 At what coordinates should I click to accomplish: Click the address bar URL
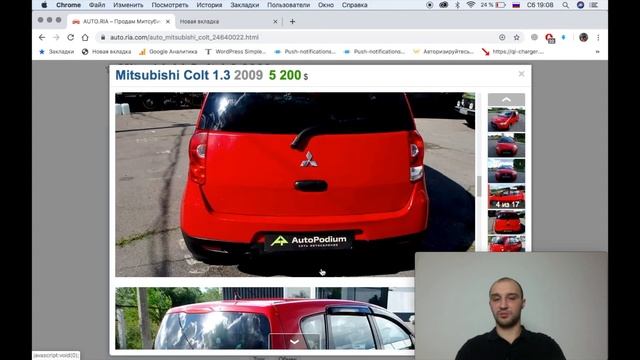click(x=184, y=37)
